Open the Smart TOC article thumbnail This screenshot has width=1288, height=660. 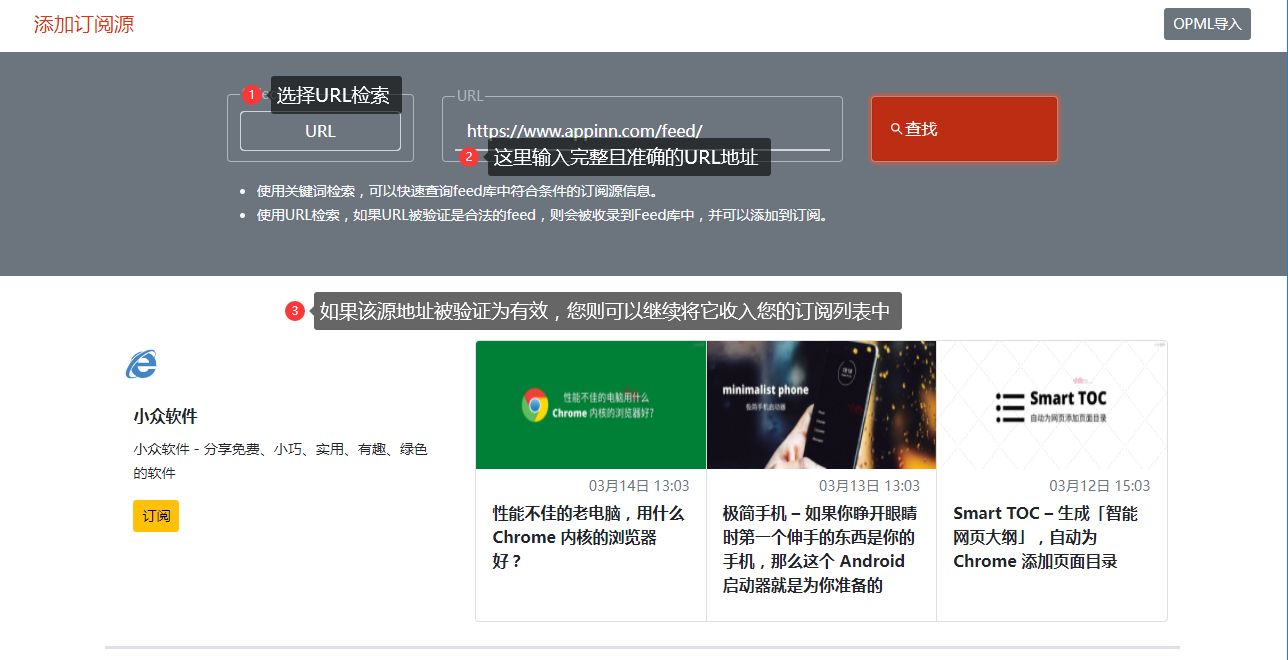pyautogui.click(x=1052, y=405)
